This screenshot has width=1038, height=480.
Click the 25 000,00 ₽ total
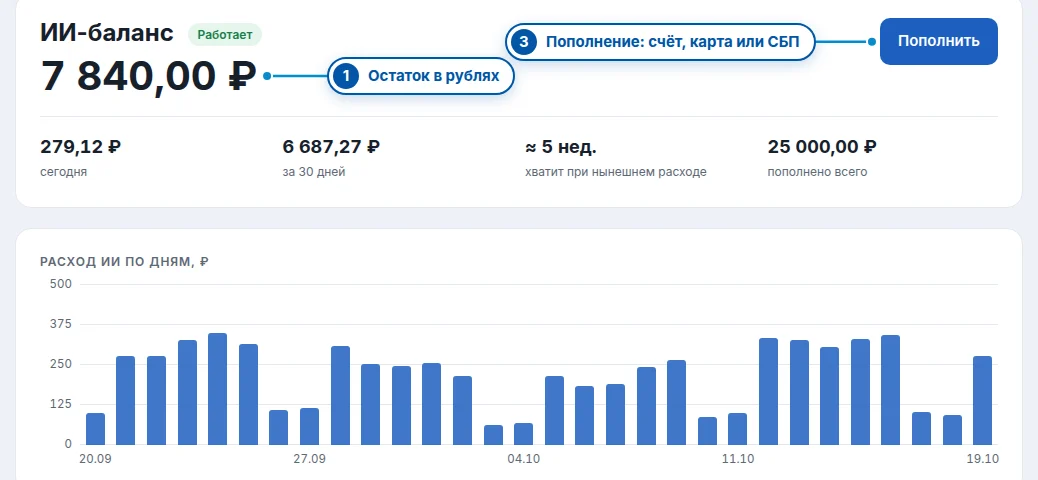pos(822,146)
